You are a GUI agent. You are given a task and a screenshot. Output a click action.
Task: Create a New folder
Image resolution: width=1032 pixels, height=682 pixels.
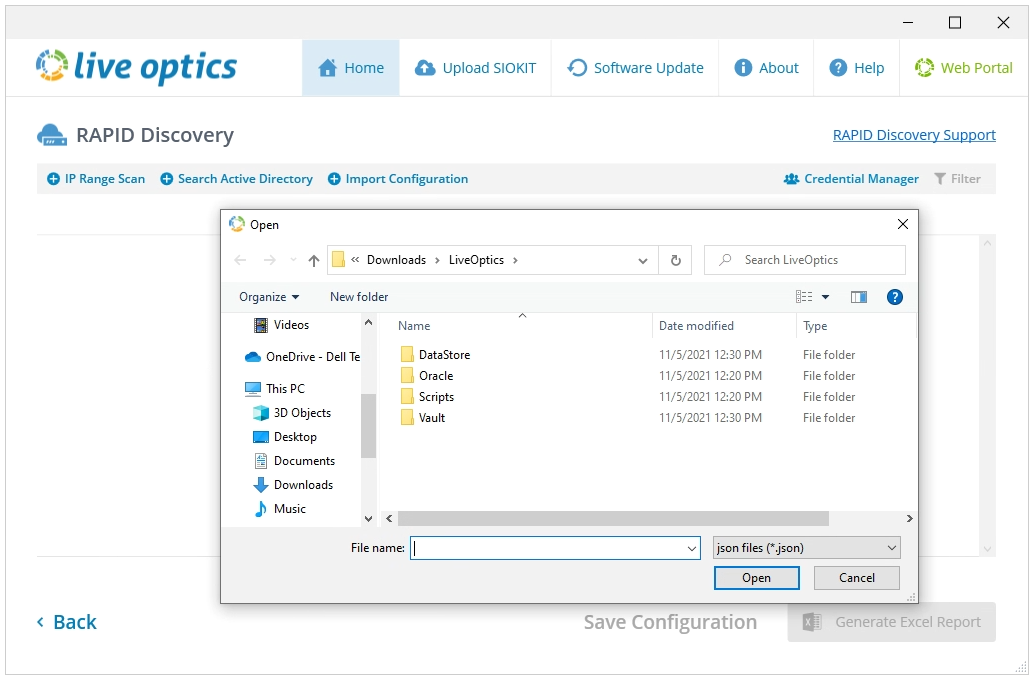[359, 297]
